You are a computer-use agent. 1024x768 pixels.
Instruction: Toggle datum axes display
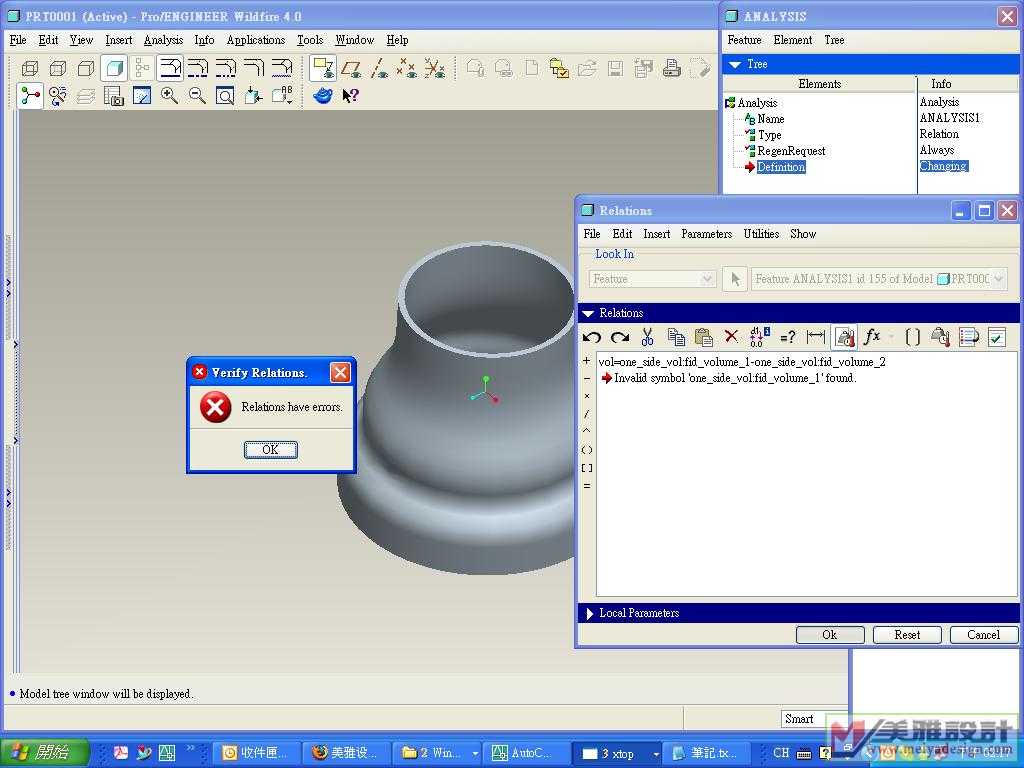379,68
